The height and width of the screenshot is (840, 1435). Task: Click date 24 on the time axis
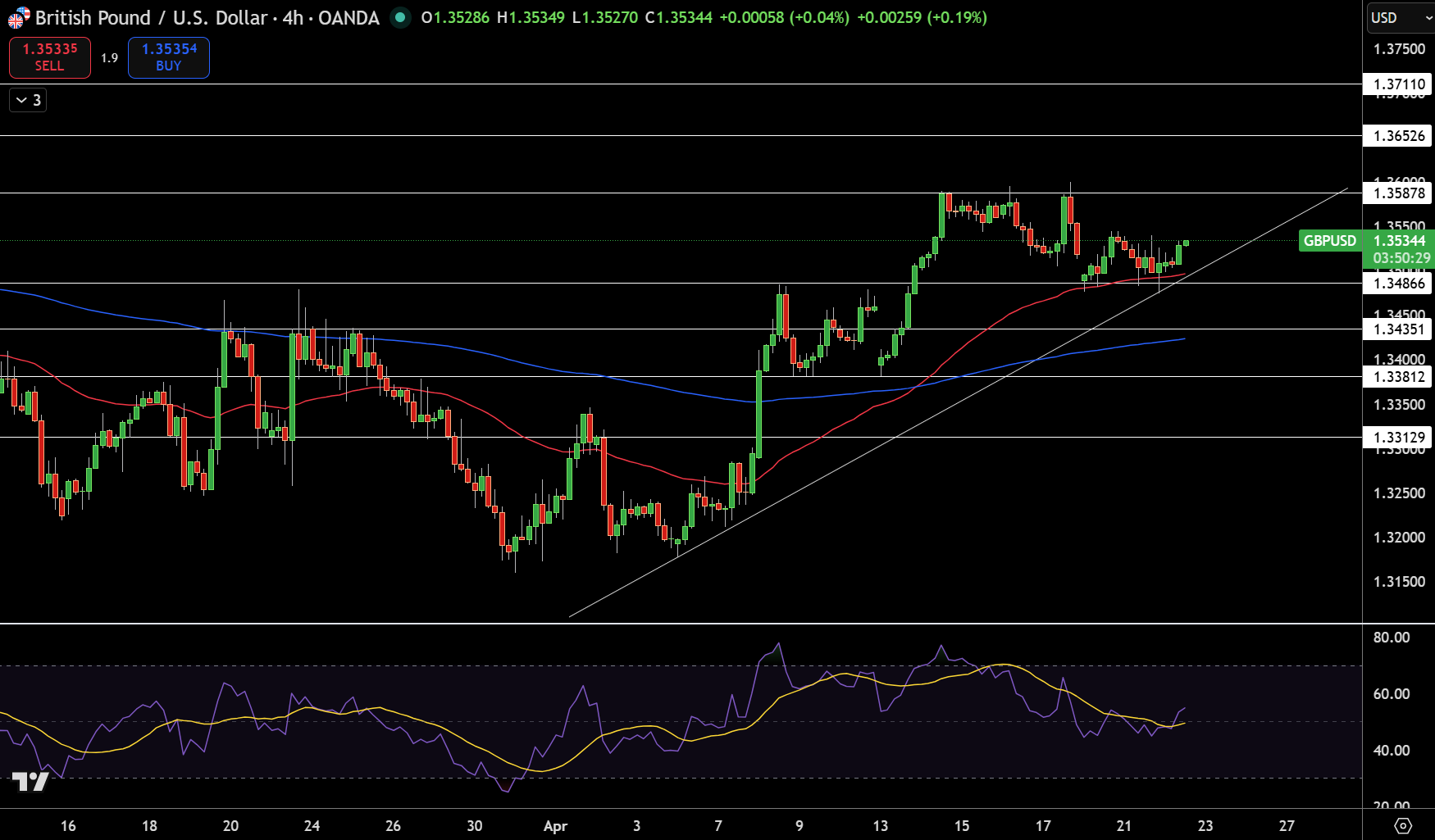[x=312, y=826]
